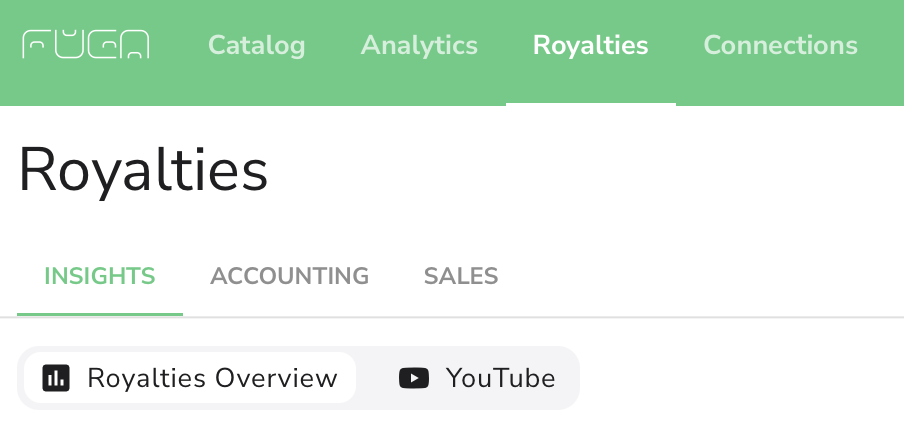This screenshot has height=442, width=904.
Task: Click the FUGA logo
Action: 85,45
